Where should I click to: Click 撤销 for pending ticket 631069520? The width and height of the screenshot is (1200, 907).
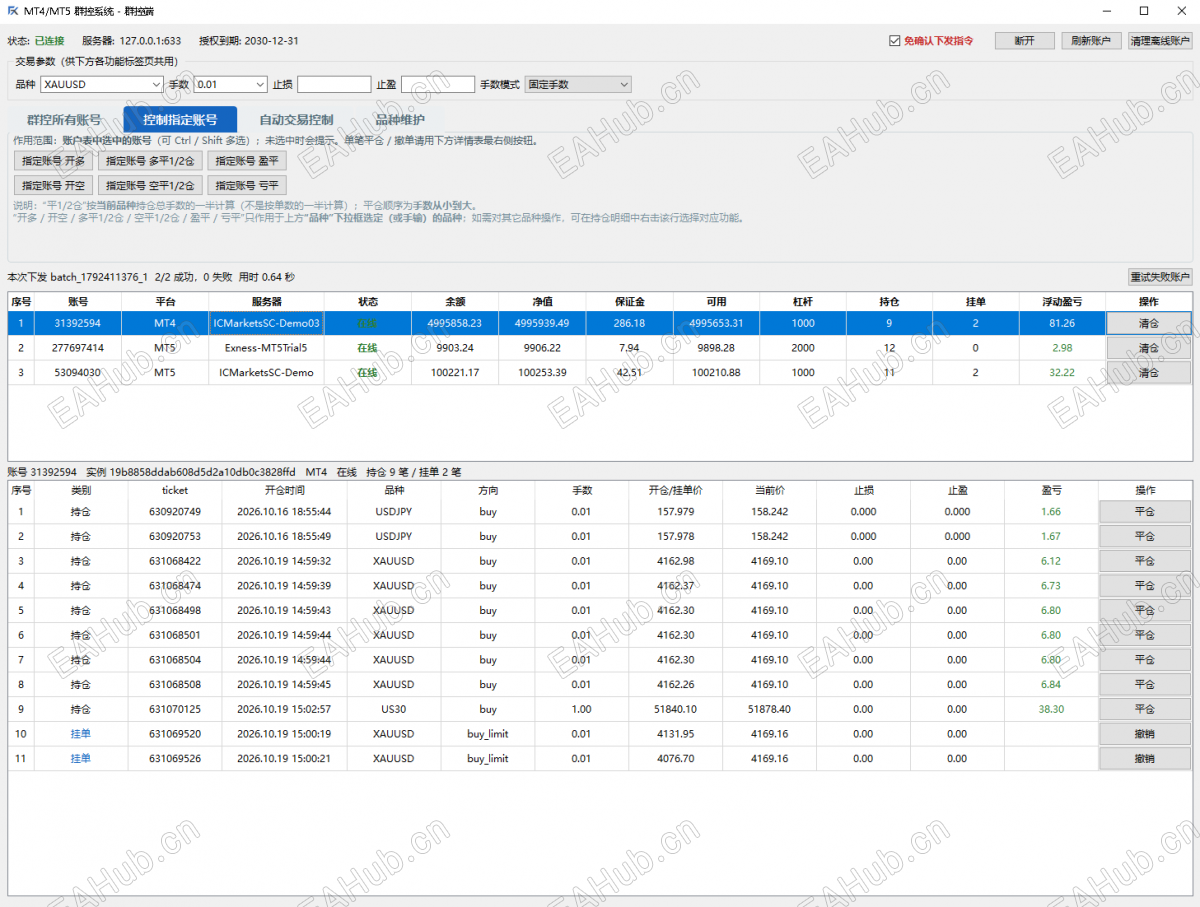[x=1145, y=734]
